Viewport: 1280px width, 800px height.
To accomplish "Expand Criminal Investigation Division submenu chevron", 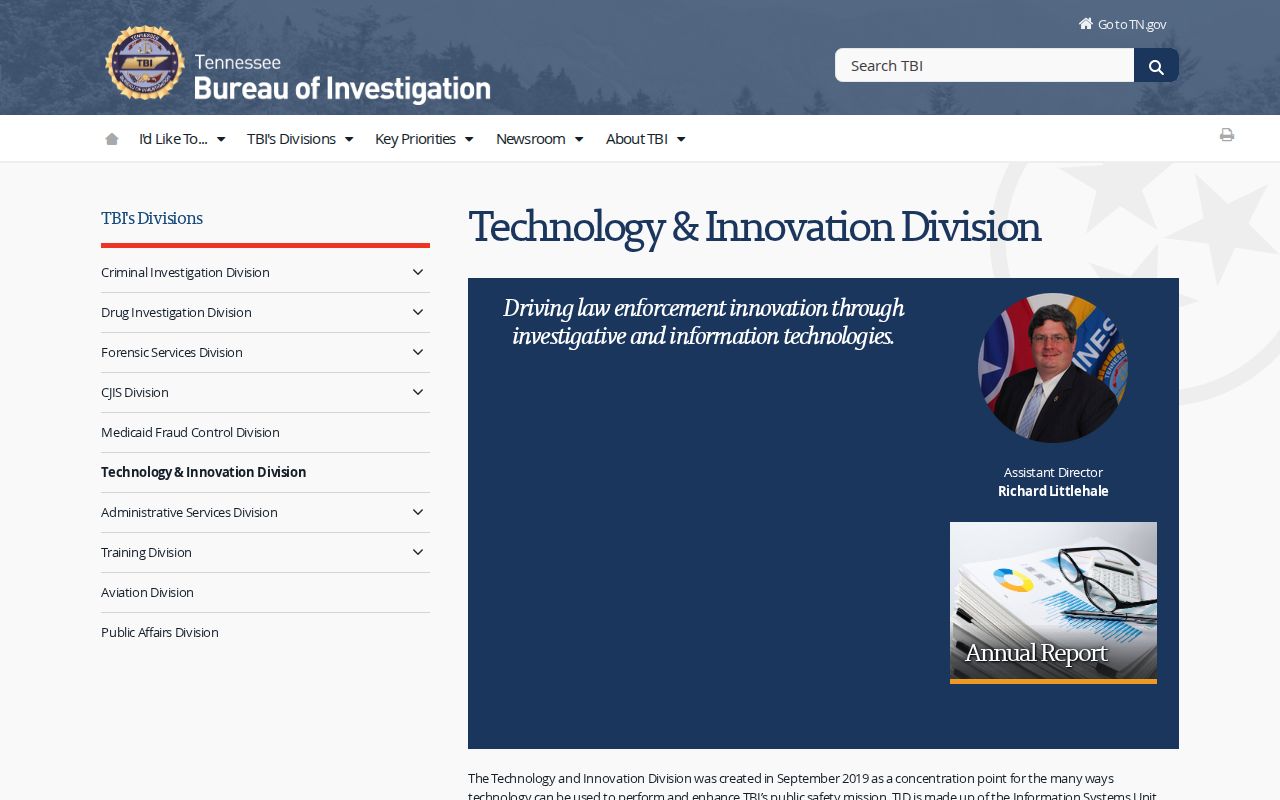I will click(x=418, y=272).
